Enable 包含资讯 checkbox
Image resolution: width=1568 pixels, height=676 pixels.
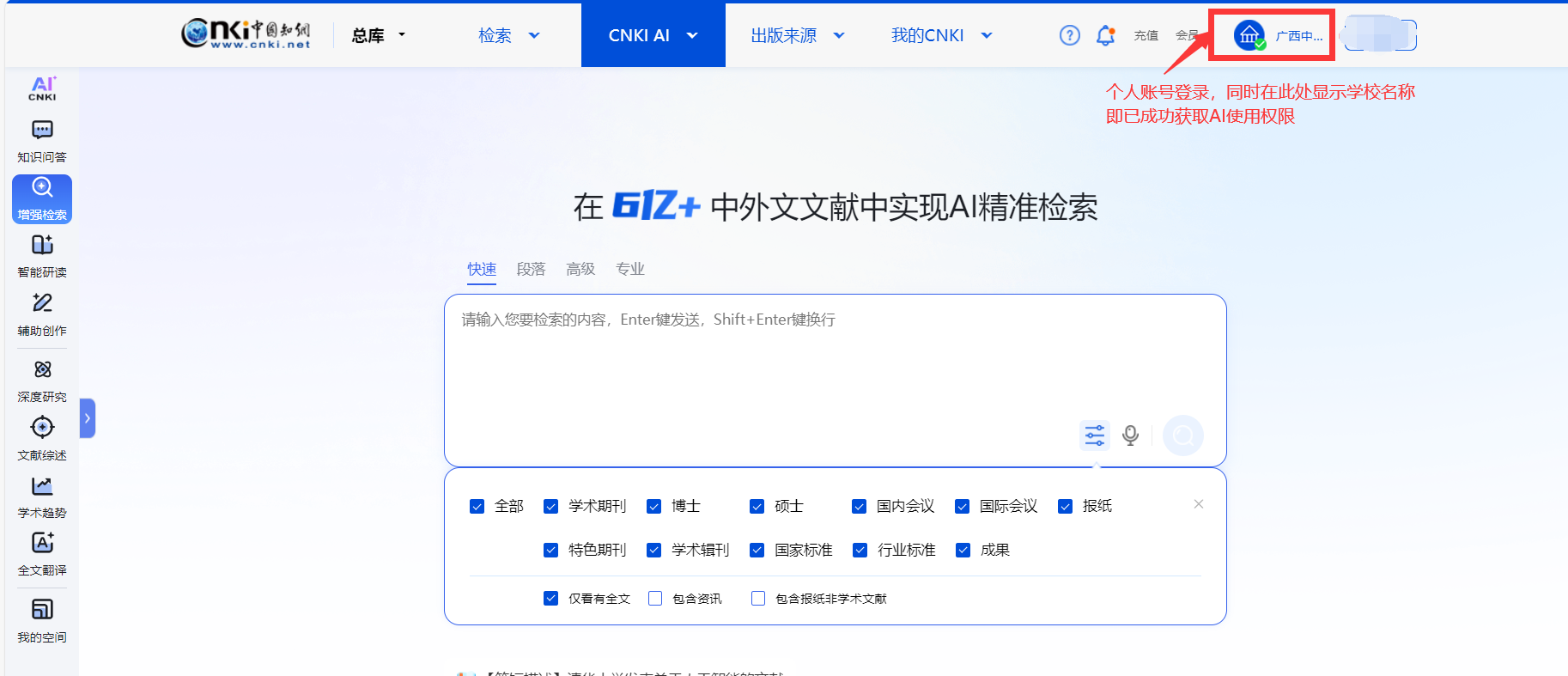pos(655,598)
